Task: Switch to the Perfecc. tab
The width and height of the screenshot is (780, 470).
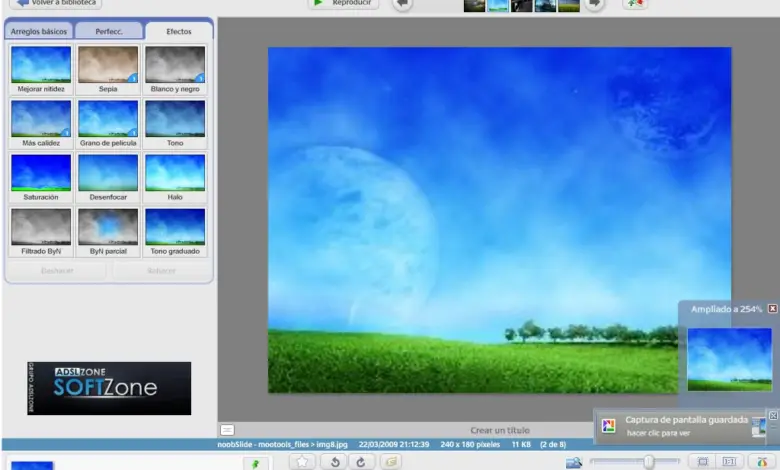Action: tap(109, 31)
